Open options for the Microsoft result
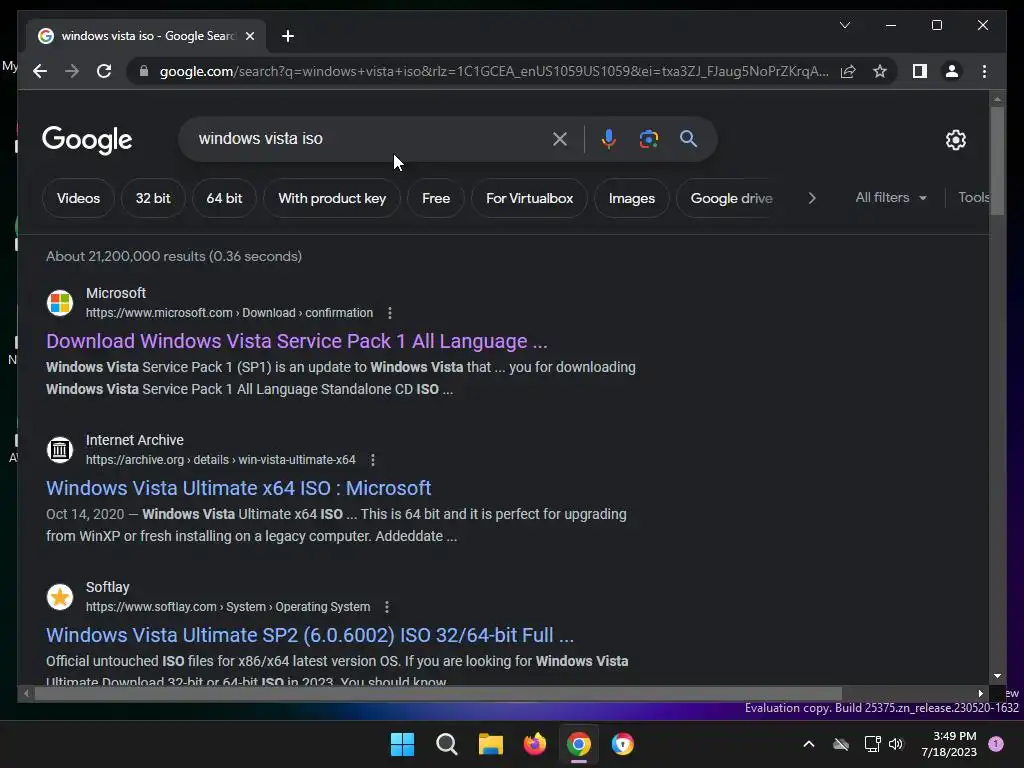The image size is (1024, 768). click(390, 313)
